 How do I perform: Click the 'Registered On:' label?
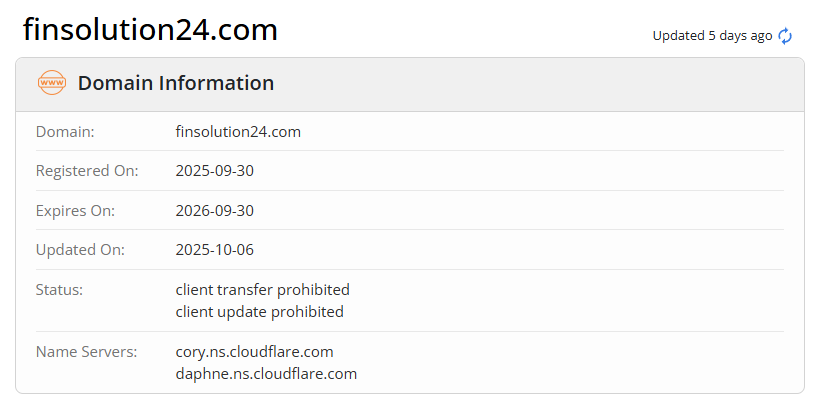[x=87, y=171]
